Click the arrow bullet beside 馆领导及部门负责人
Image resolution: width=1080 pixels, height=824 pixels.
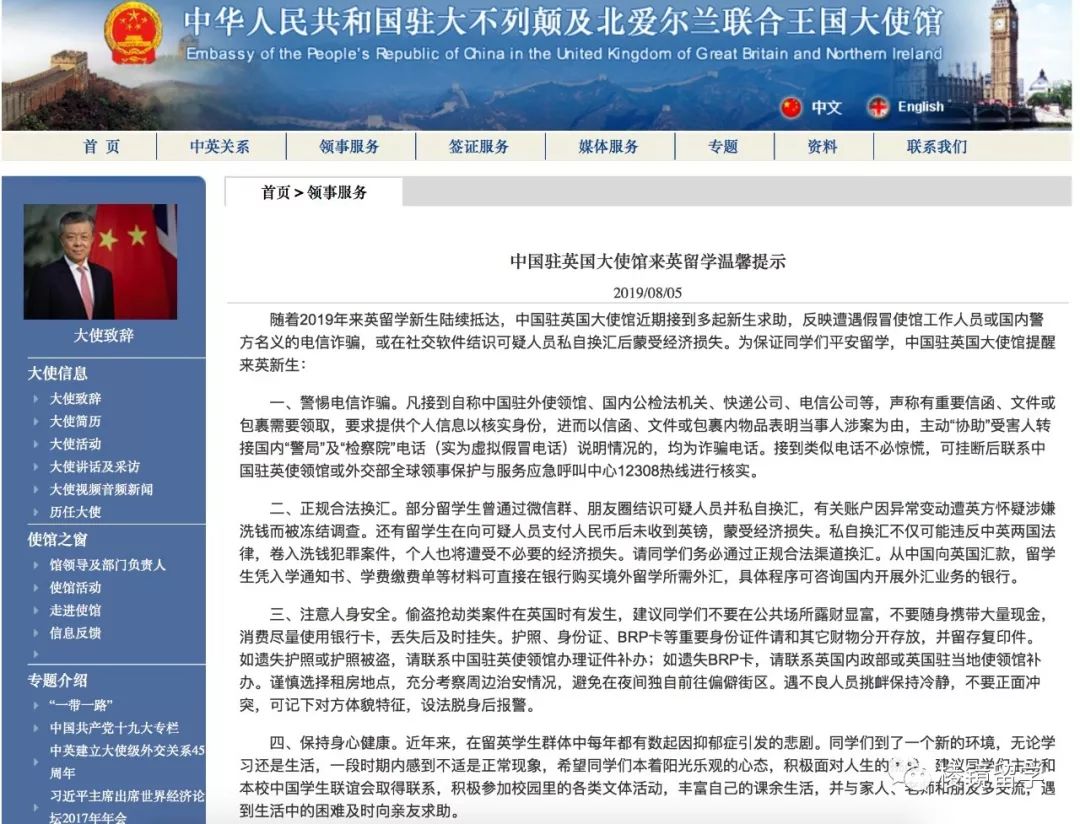point(37,565)
